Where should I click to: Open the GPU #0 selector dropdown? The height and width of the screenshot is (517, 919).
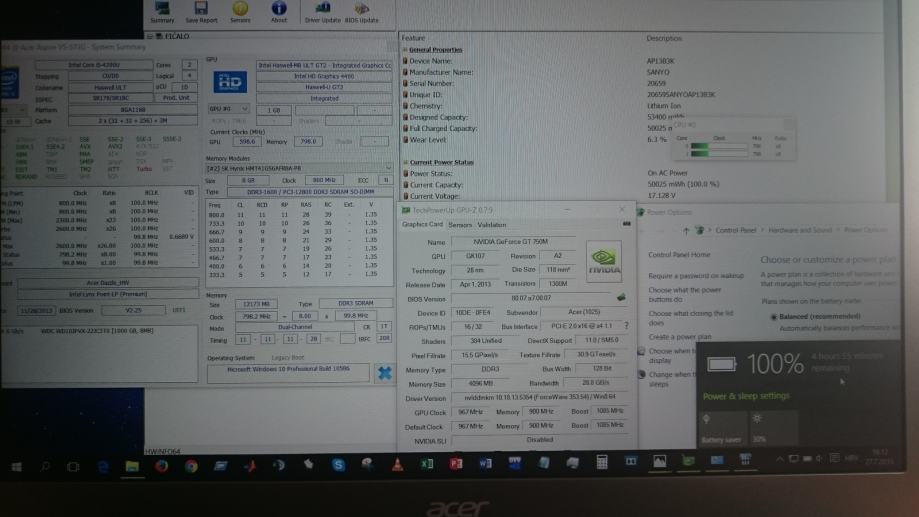pyautogui.click(x=229, y=109)
